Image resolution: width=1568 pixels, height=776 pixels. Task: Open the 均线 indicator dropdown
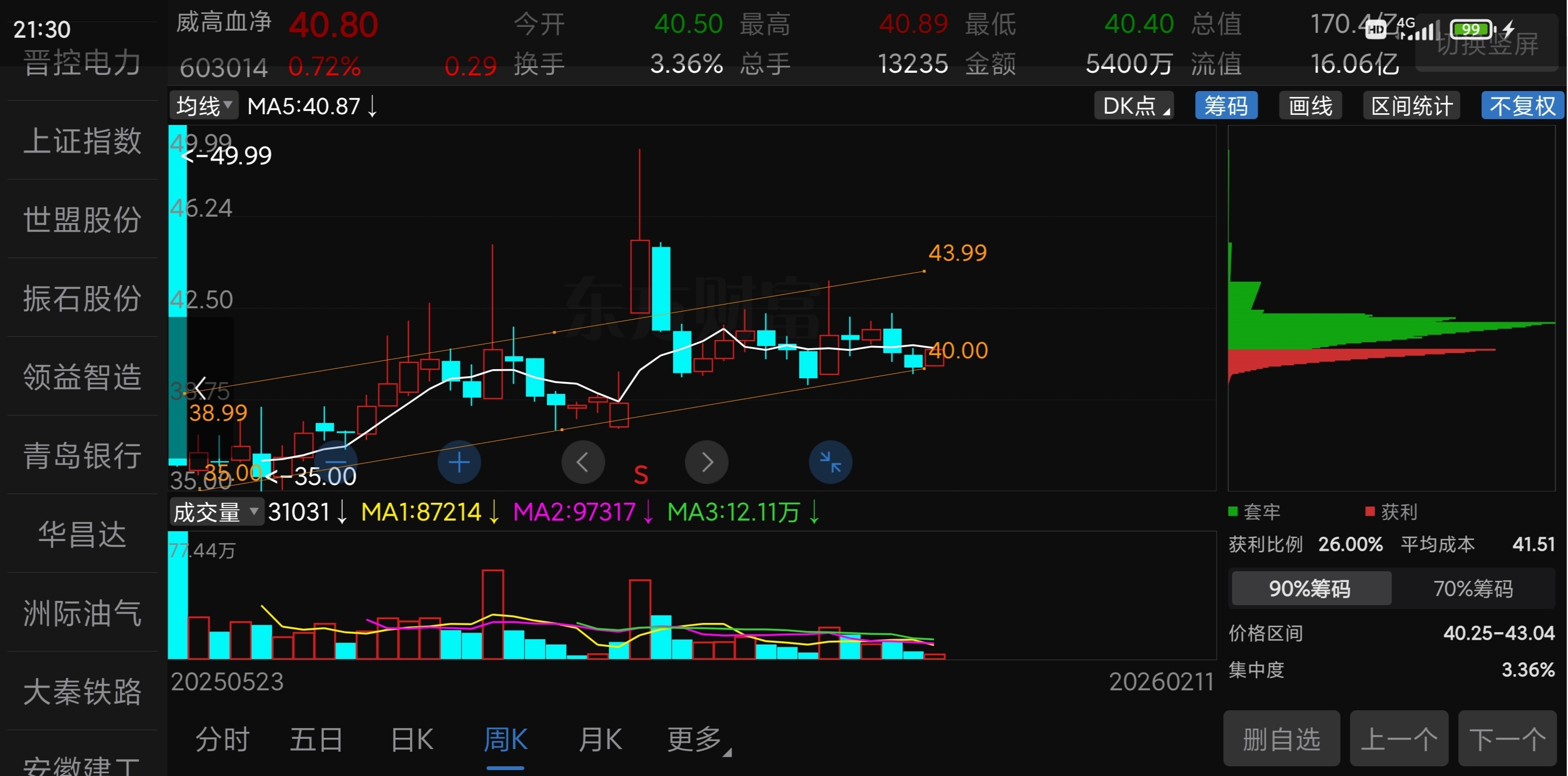[x=204, y=106]
